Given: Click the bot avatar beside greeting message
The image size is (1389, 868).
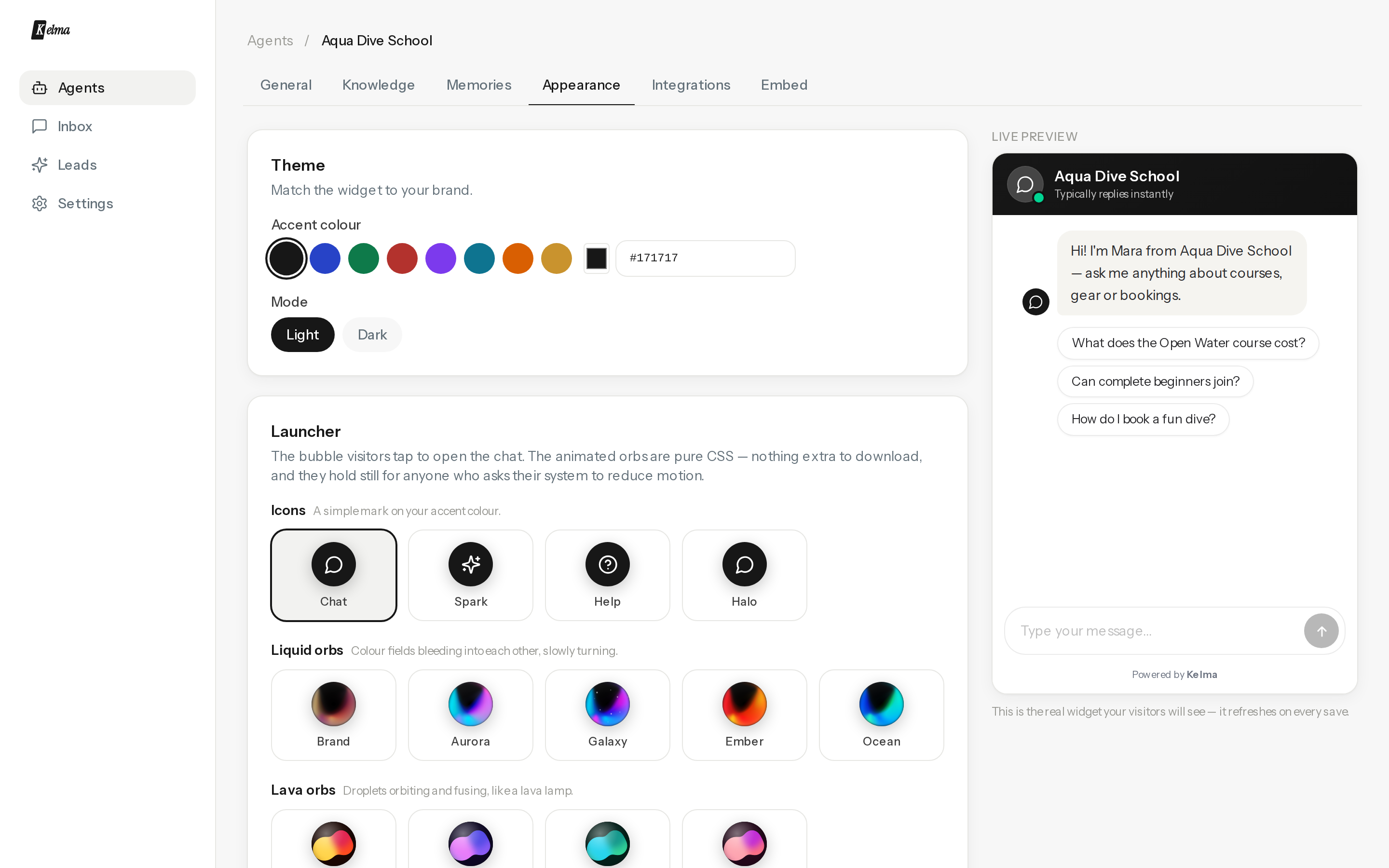Looking at the screenshot, I should tap(1035, 302).
